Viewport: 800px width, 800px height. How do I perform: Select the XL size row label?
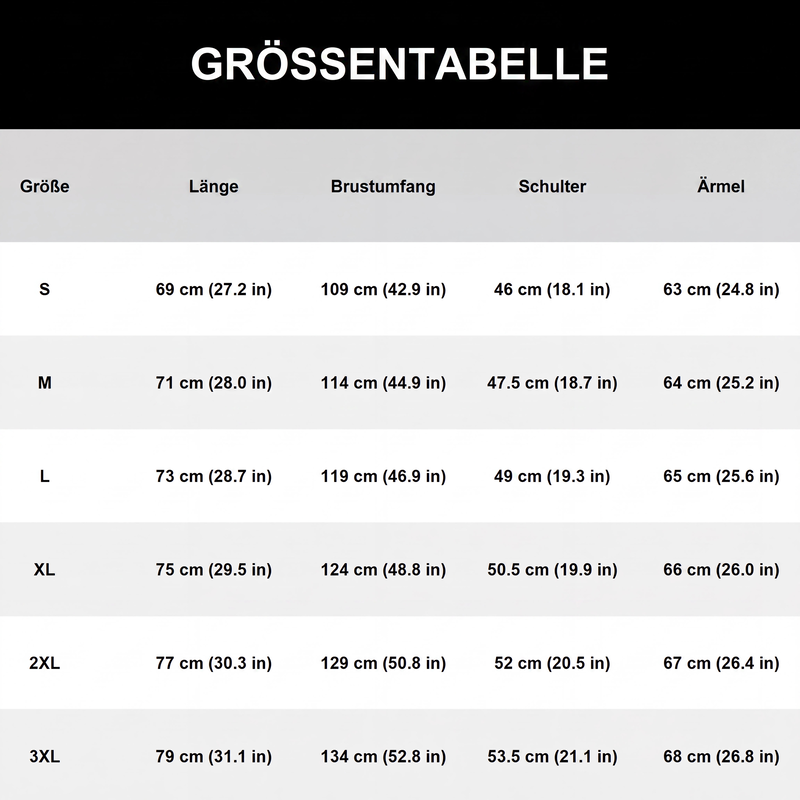44,569
